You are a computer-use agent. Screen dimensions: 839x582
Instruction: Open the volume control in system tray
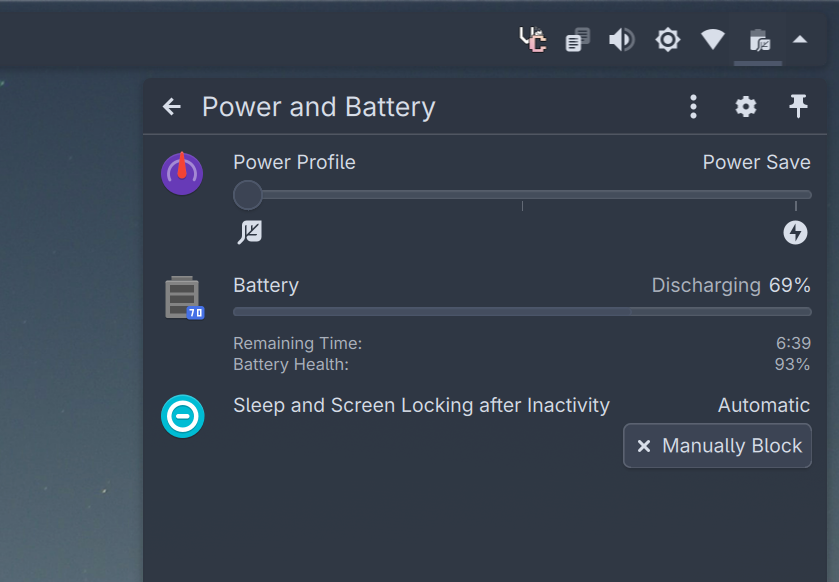click(x=622, y=40)
